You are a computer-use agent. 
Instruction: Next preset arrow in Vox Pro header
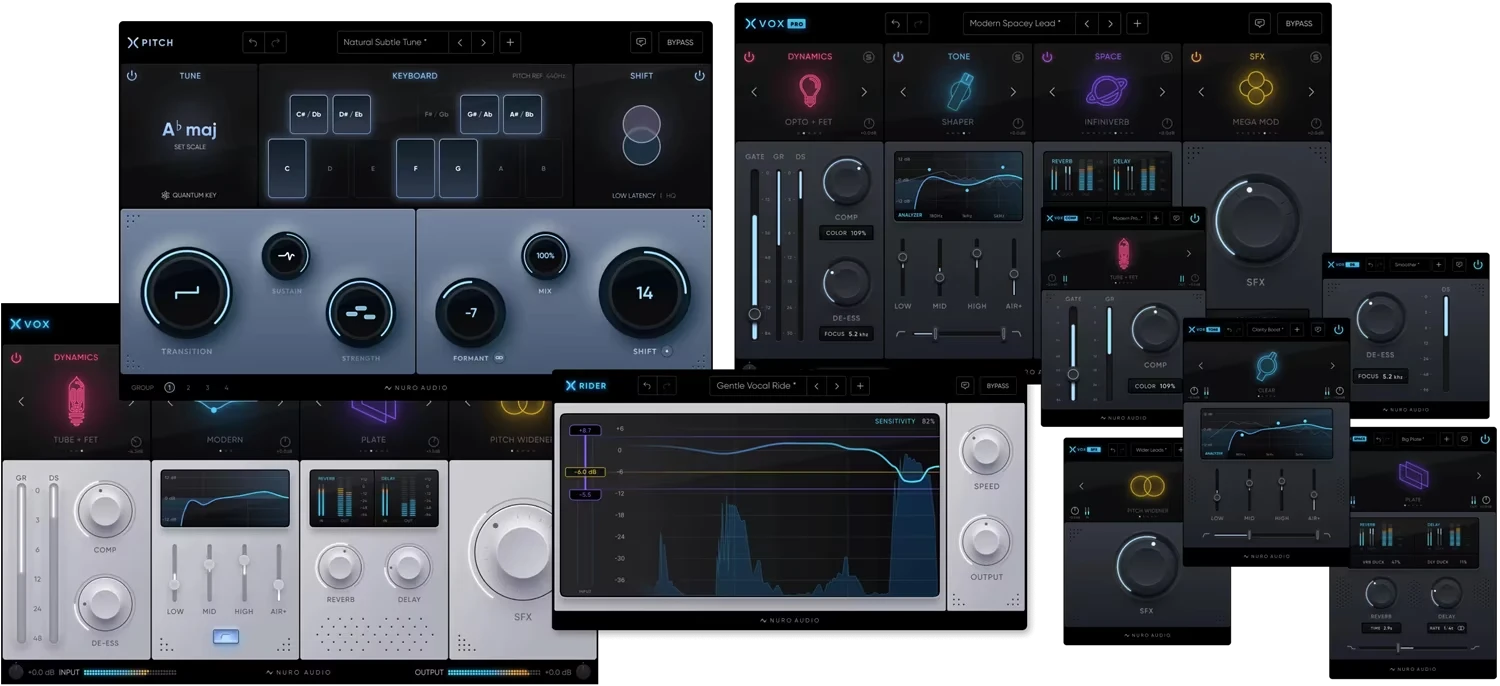coord(1110,23)
